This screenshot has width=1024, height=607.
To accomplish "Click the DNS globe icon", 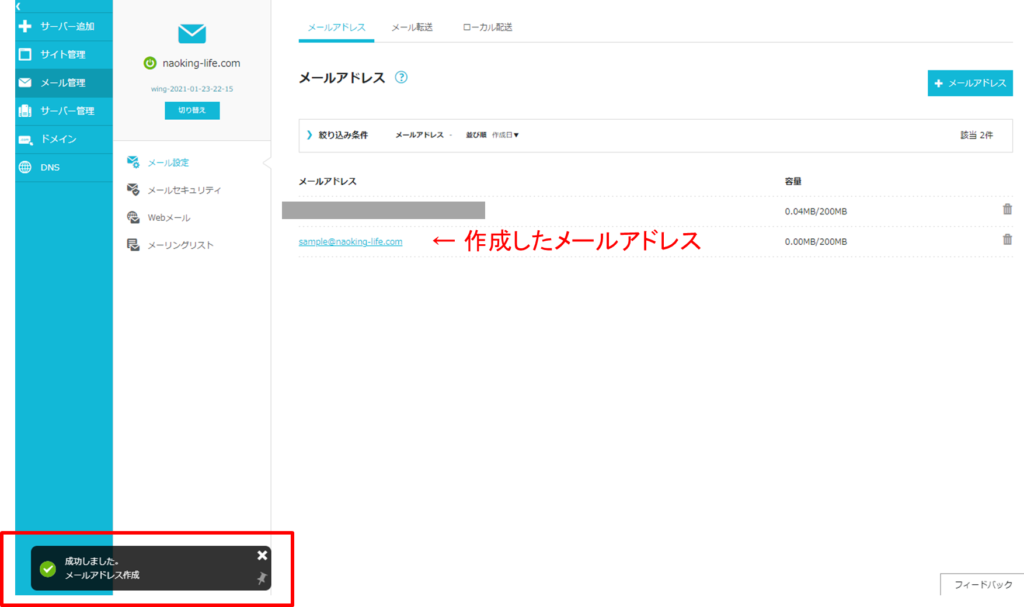I will coord(25,167).
